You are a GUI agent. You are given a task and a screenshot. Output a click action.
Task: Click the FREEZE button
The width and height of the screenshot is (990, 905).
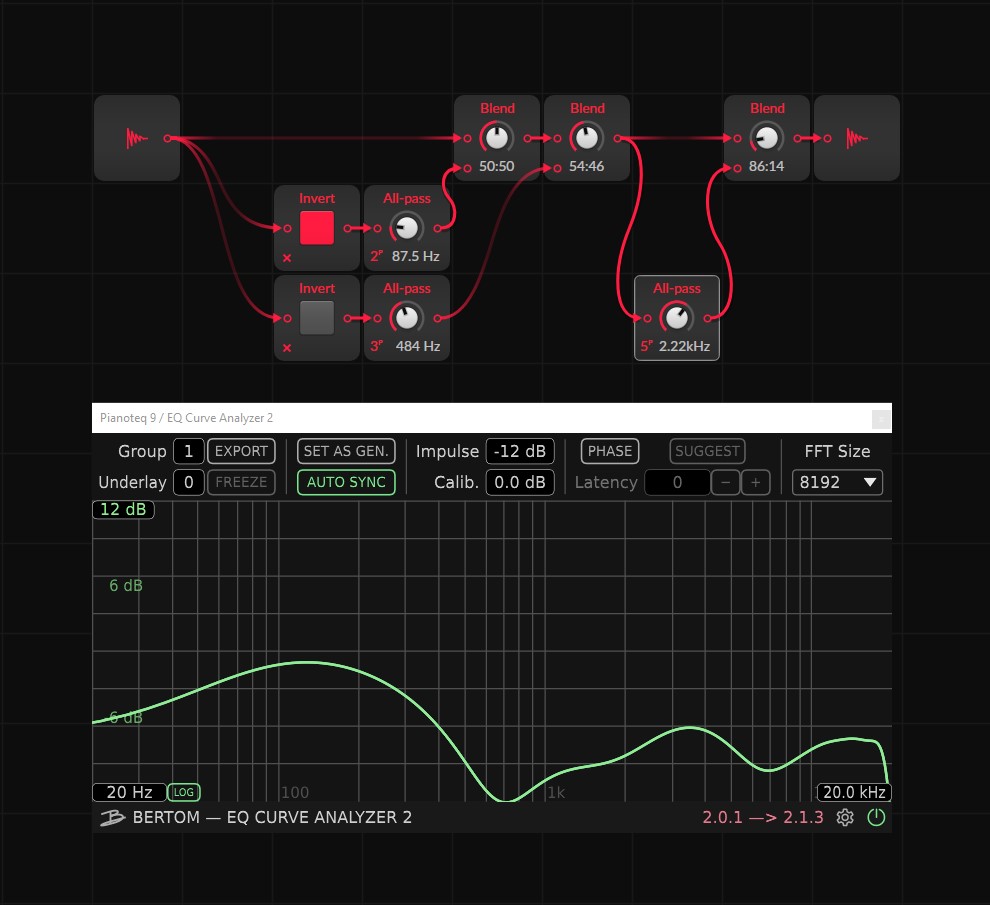click(x=241, y=482)
